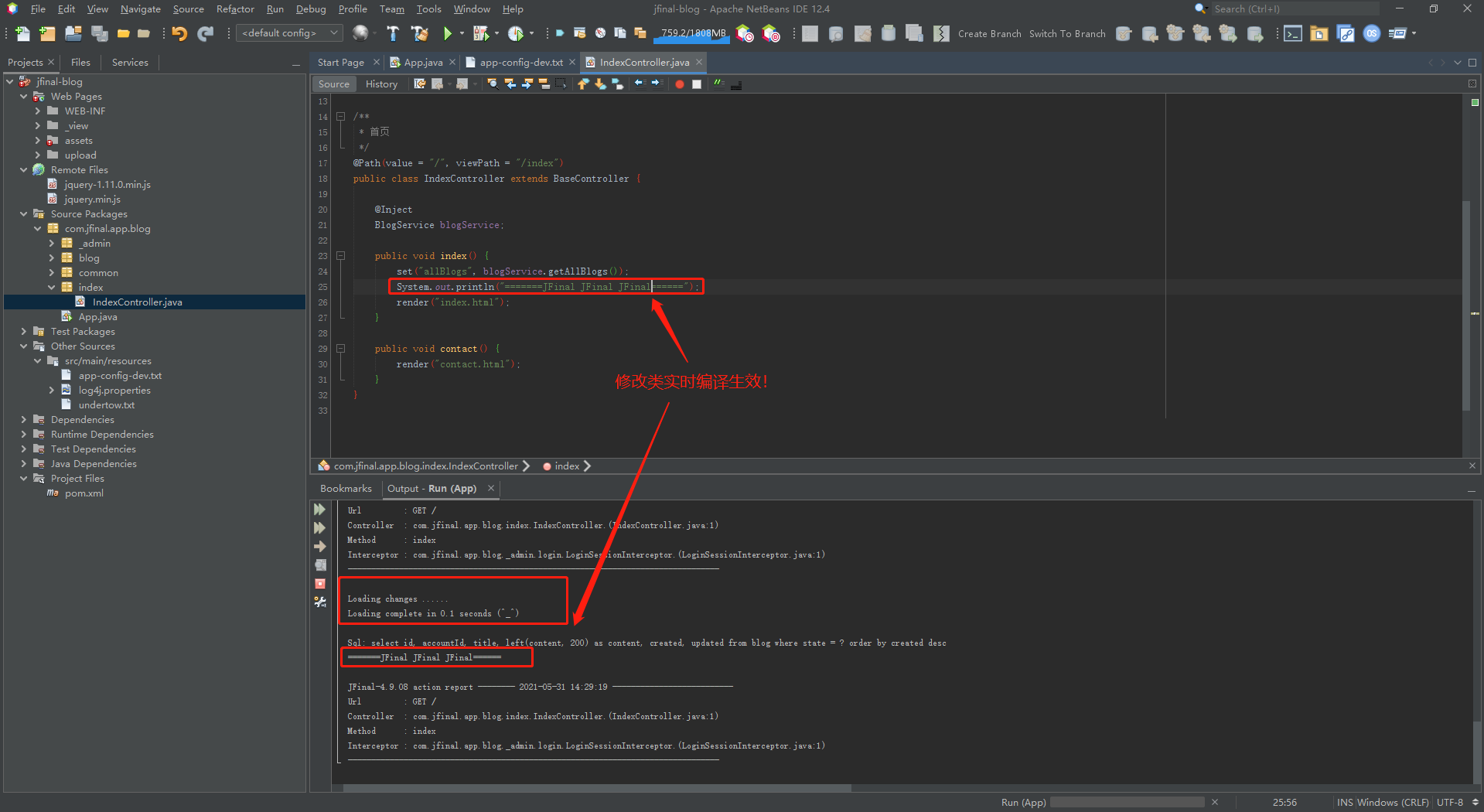The width and height of the screenshot is (1484, 812).
Task: Close the Output Run (App) tab
Action: click(490, 488)
